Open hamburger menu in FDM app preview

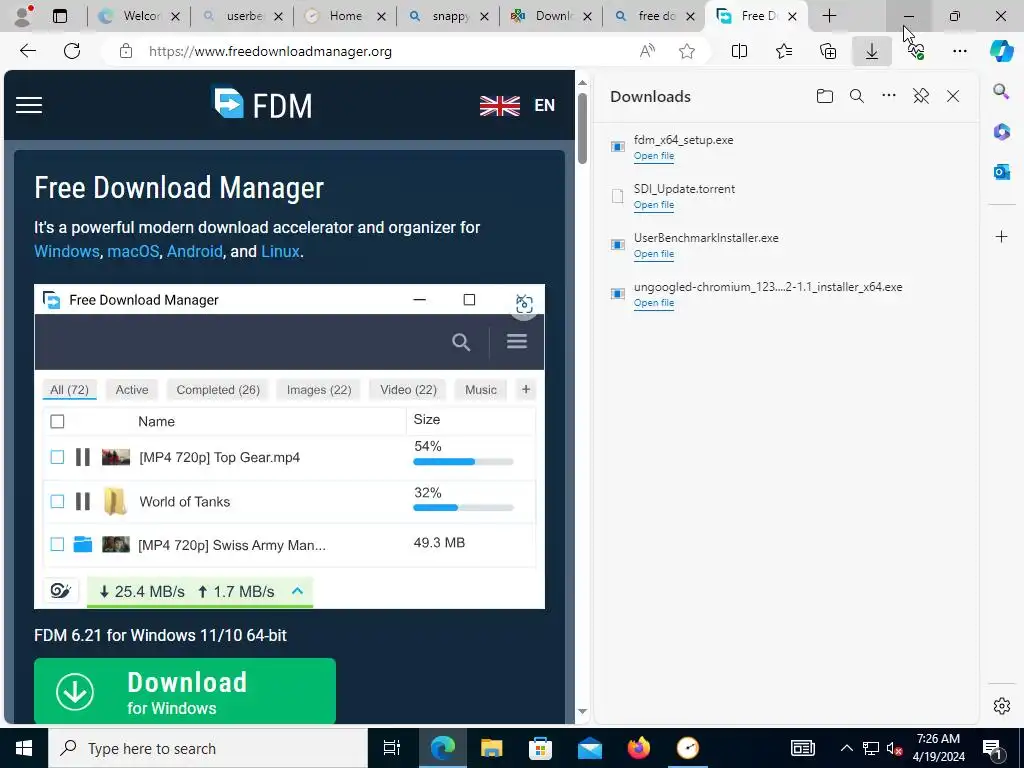(517, 342)
